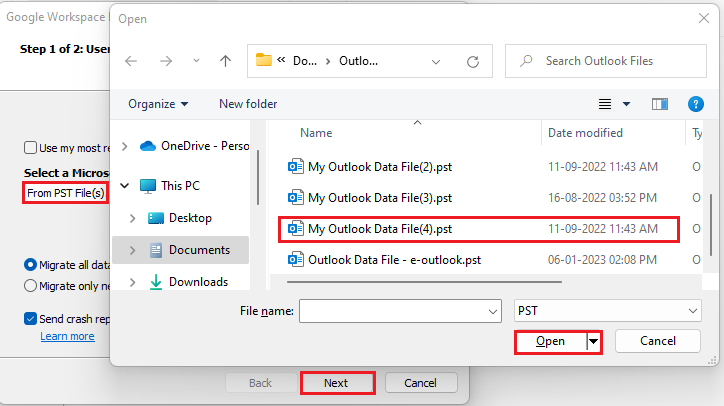Image resolution: width=724 pixels, height=406 pixels.
Task: Click the forward navigation arrow
Action: tap(166, 61)
